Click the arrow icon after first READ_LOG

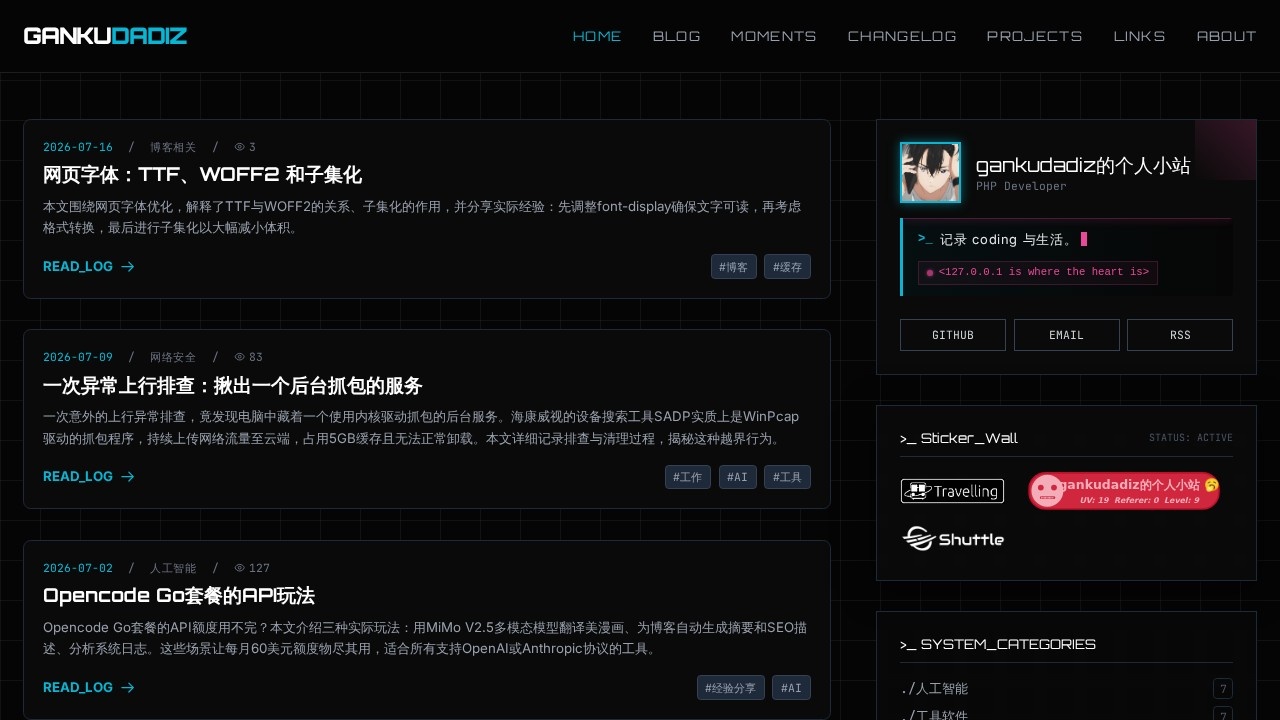tap(128, 267)
